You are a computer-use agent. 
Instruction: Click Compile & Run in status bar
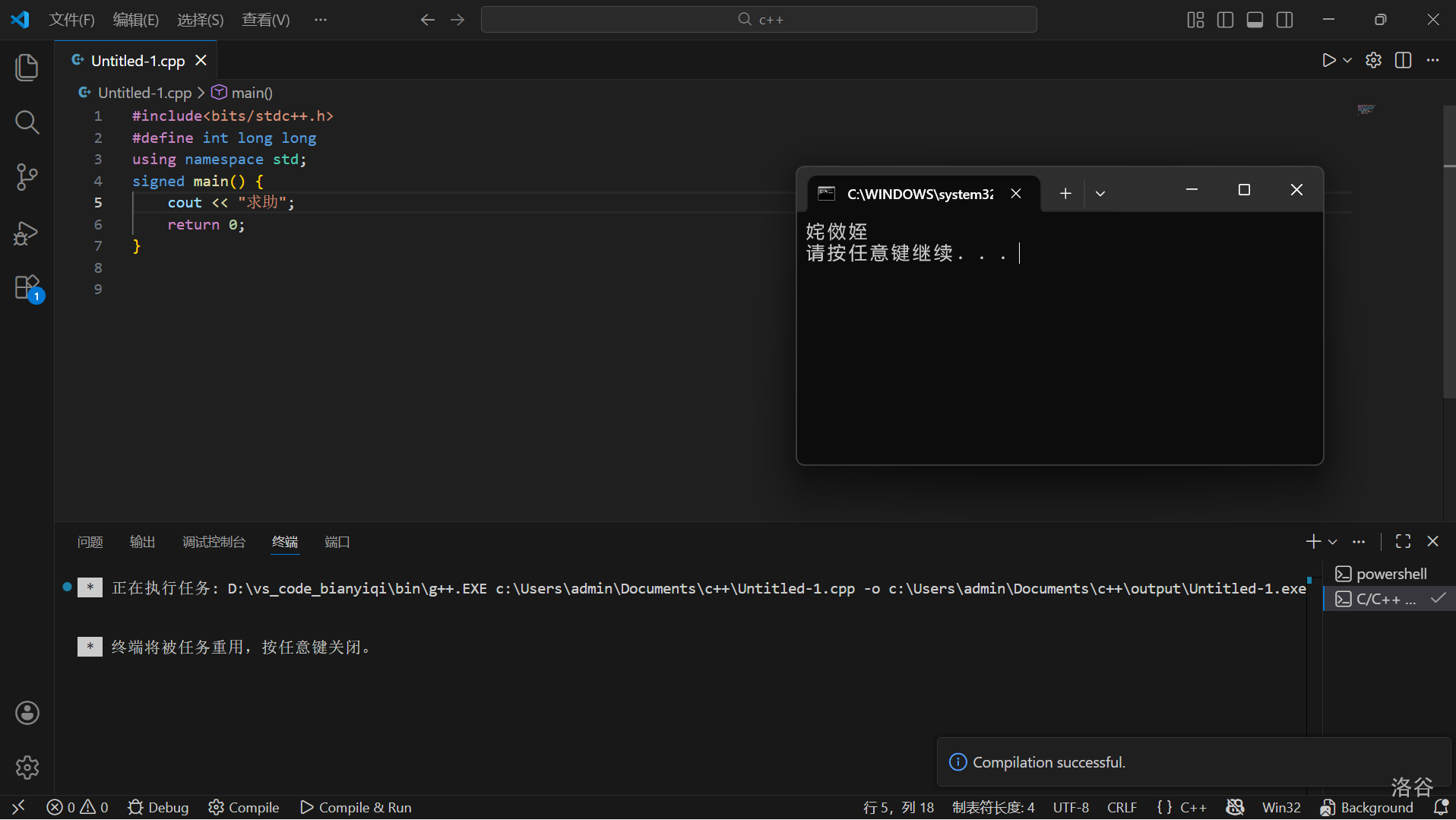click(x=356, y=807)
